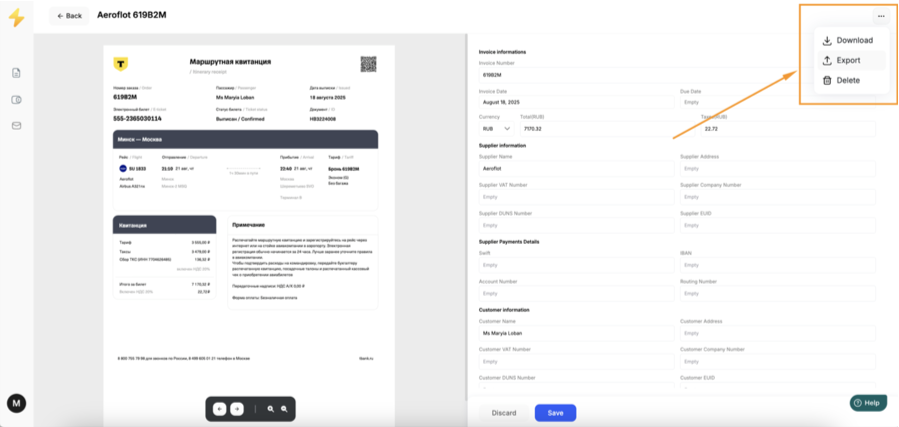Go Back to the previous screen
The height and width of the screenshot is (427, 899).
click(69, 16)
